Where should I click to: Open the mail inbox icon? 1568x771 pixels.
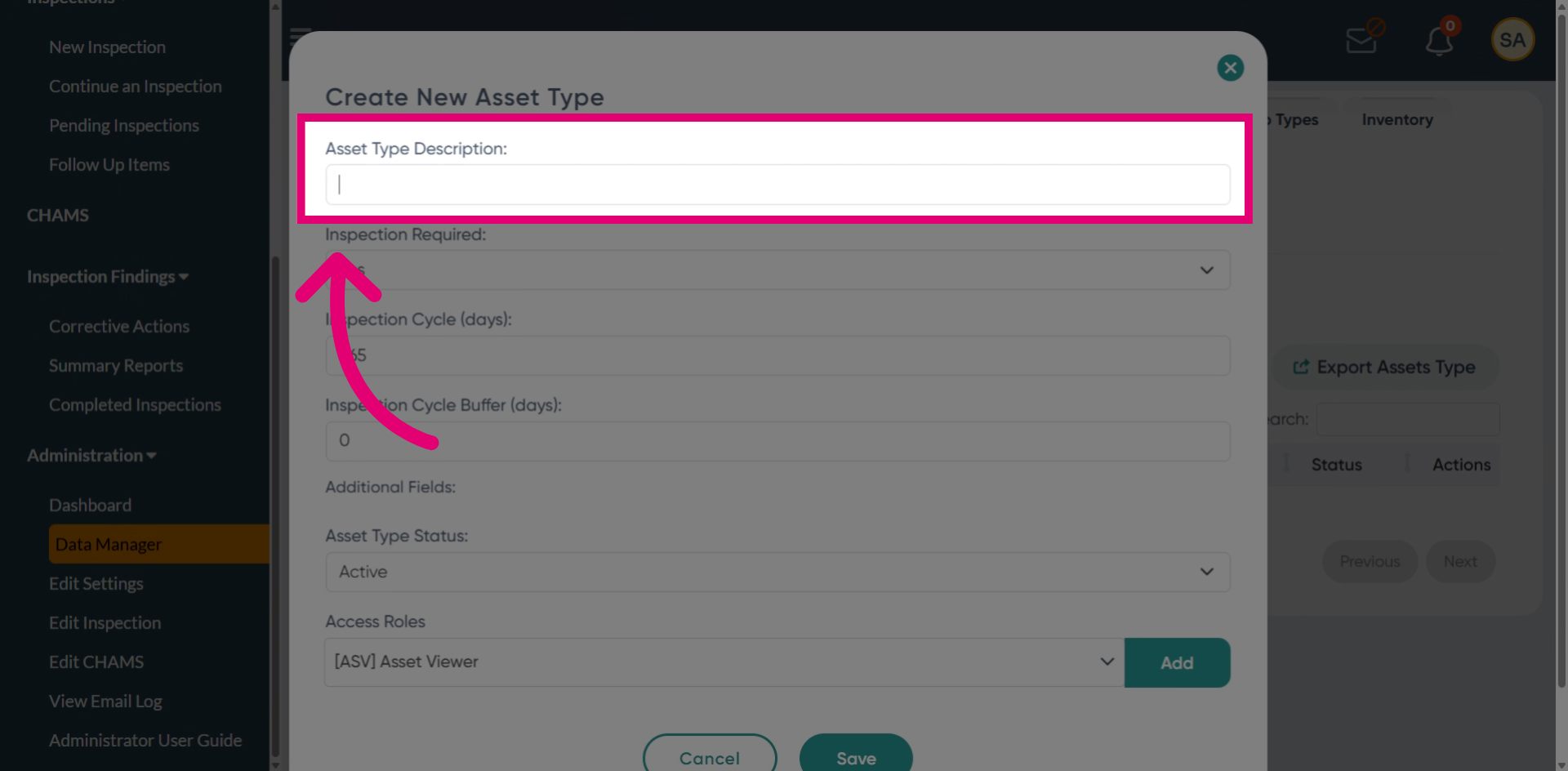(1362, 39)
